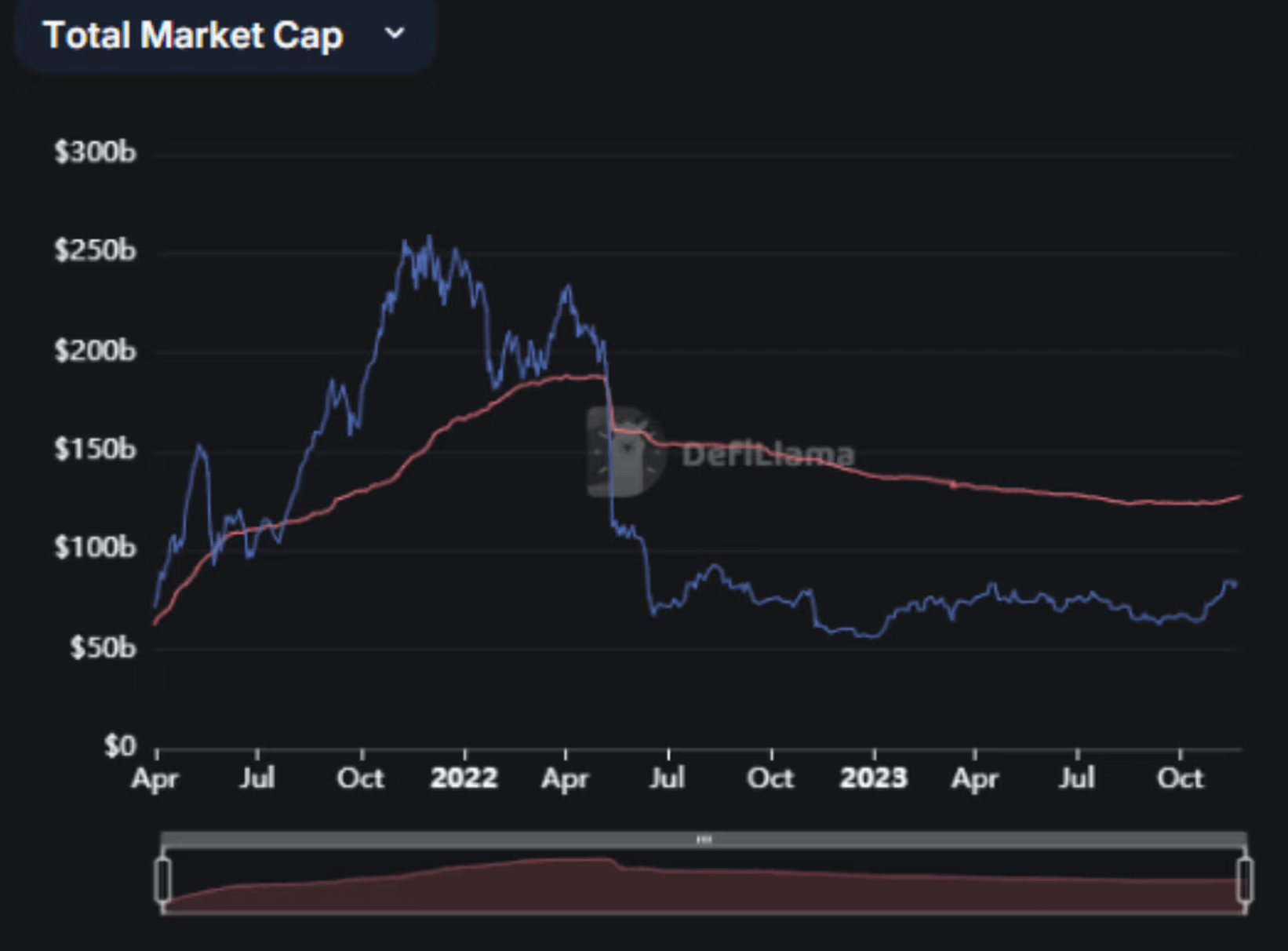Click the $150b label on the vertical axis
The height and width of the screenshot is (951, 1288).
tap(95, 449)
